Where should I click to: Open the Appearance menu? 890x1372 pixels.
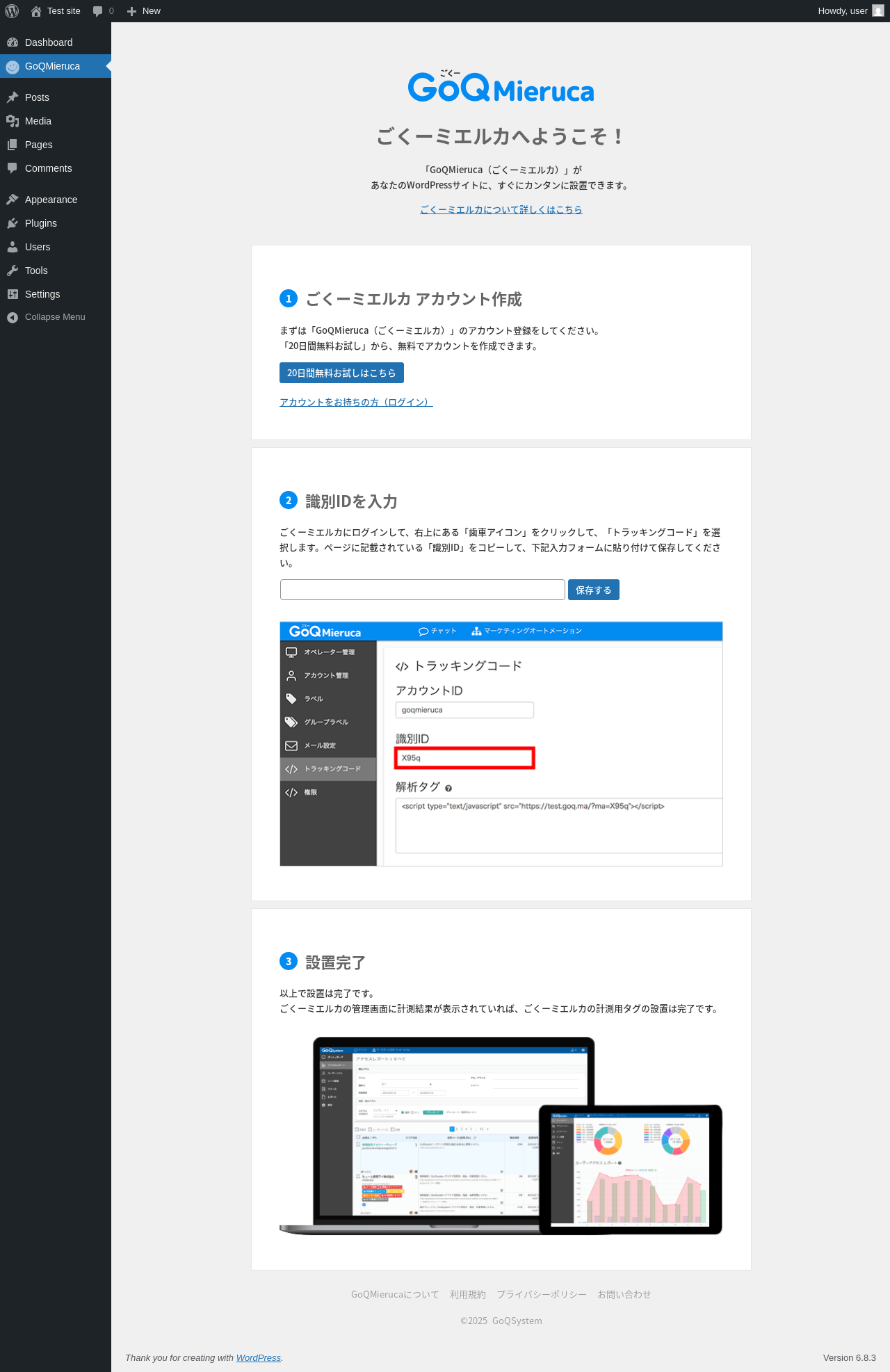(56, 200)
